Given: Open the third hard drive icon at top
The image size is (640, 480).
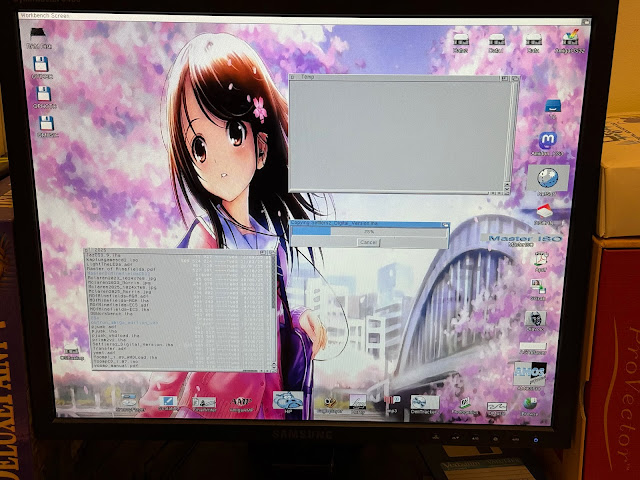Looking at the screenshot, I should click(532, 42).
